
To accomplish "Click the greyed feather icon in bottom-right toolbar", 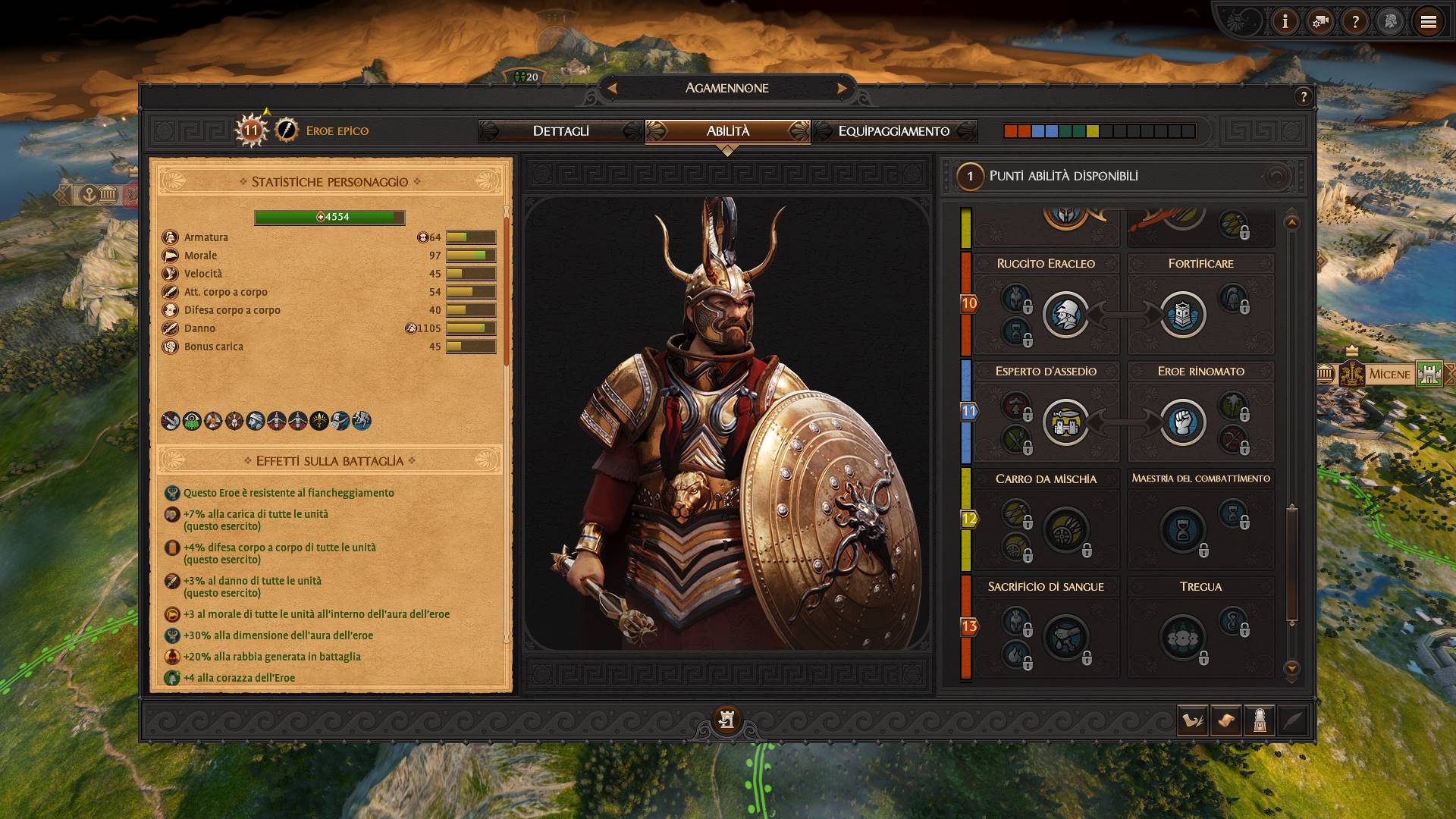I will pyautogui.click(x=1293, y=720).
